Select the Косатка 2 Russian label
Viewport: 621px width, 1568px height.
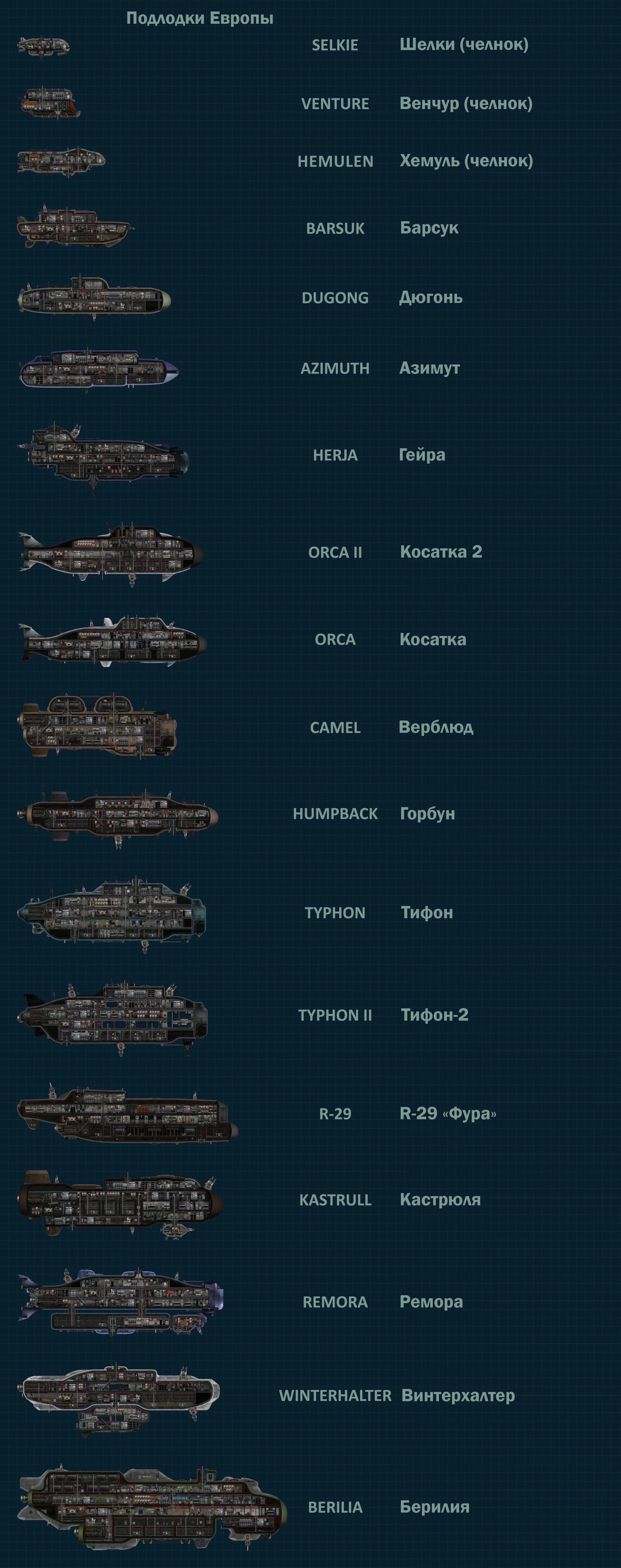click(x=441, y=552)
